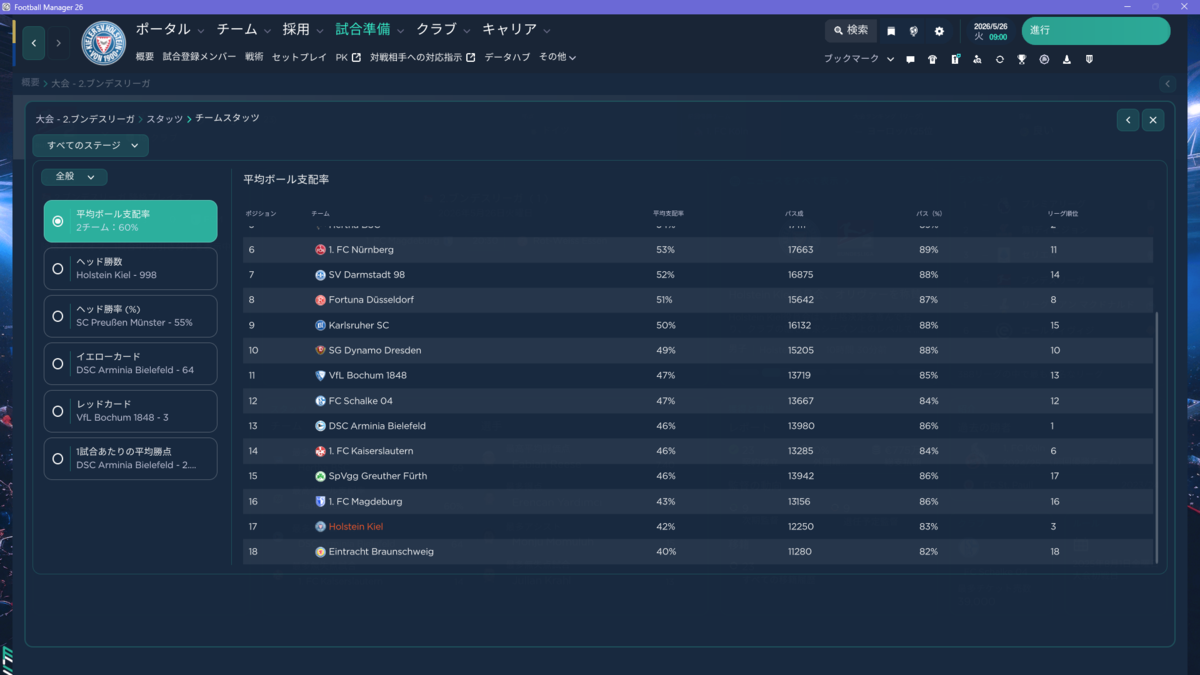Open the 概要 sub-tab
This screenshot has height=675, width=1200.
point(145,57)
